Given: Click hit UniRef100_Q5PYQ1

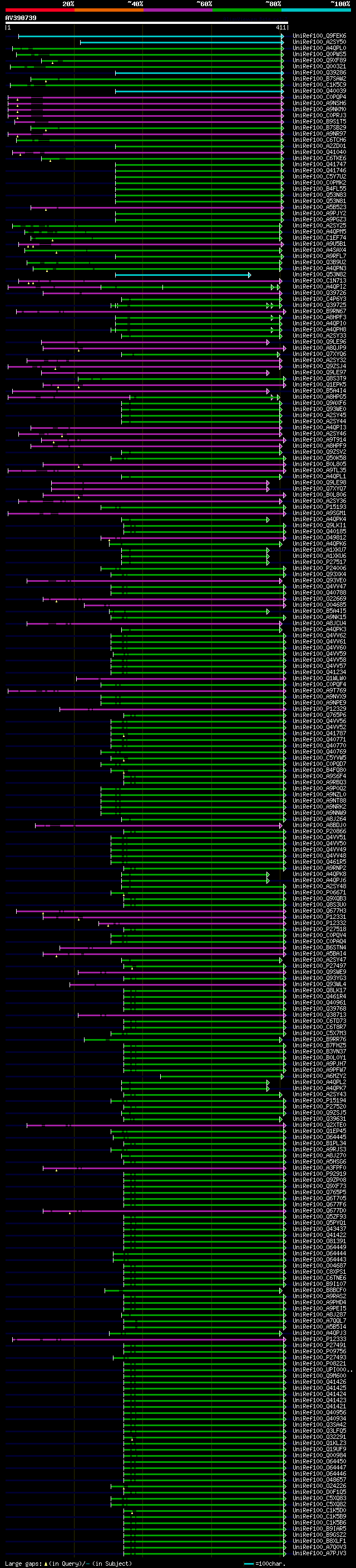Looking at the screenshot, I should (319, 1223).
